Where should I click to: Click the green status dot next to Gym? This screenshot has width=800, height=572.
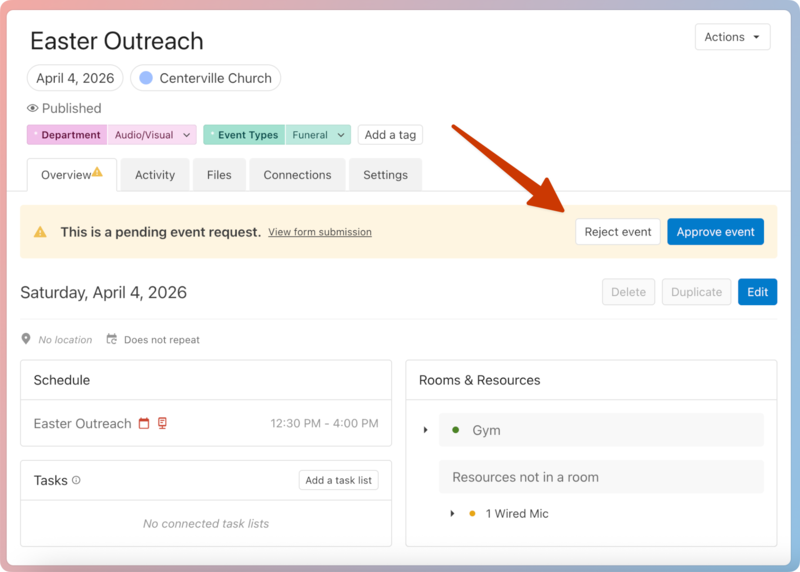456,430
